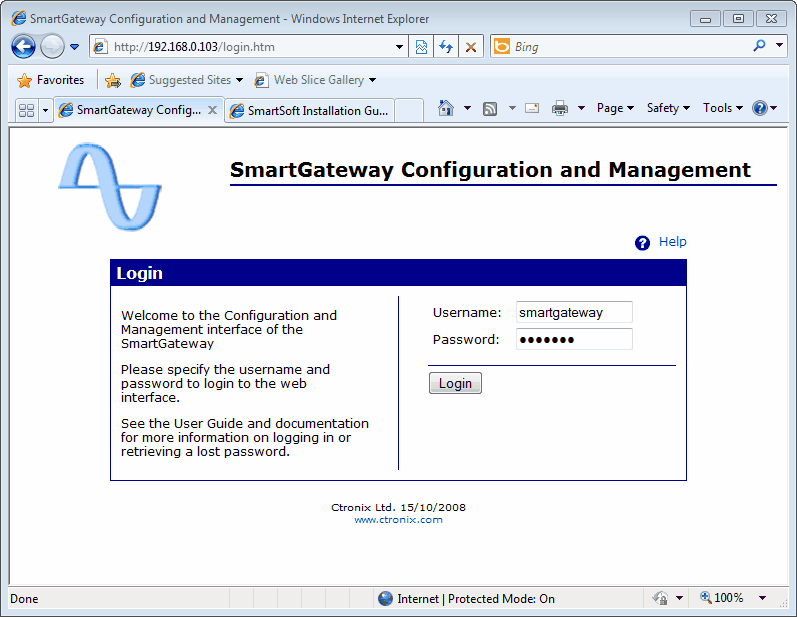Click the 100% zoom level button
The image size is (797, 617).
(x=722, y=598)
